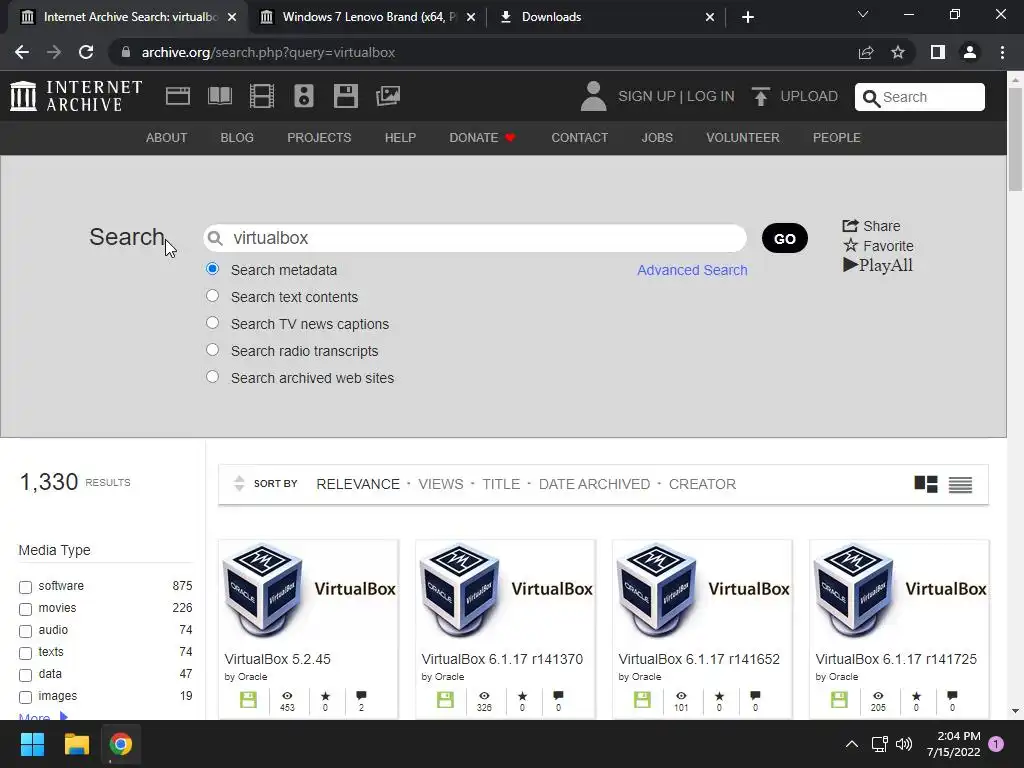Go back with the browser back arrow
Image resolution: width=1024 pixels, height=768 pixels.
pos(22,52)
